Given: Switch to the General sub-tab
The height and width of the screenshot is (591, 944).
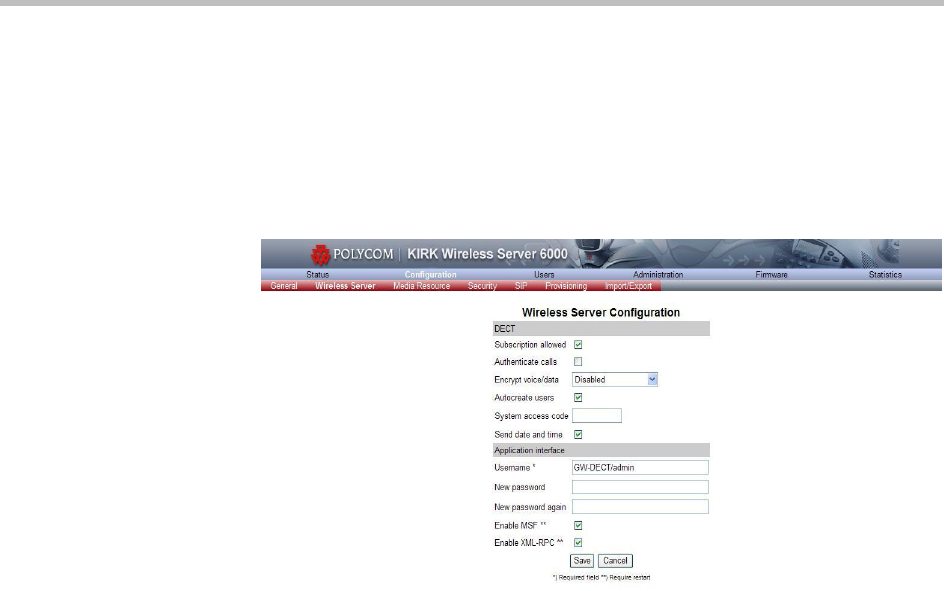Looking at the screenshot, I should (284, 286).
